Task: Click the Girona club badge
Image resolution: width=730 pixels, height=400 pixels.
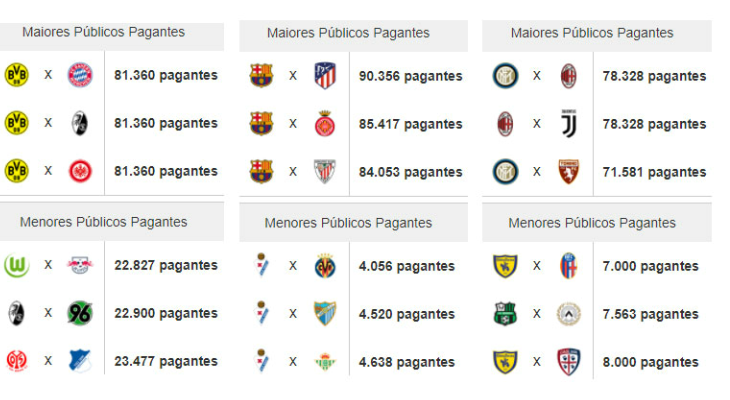Action: click(325, 124)
